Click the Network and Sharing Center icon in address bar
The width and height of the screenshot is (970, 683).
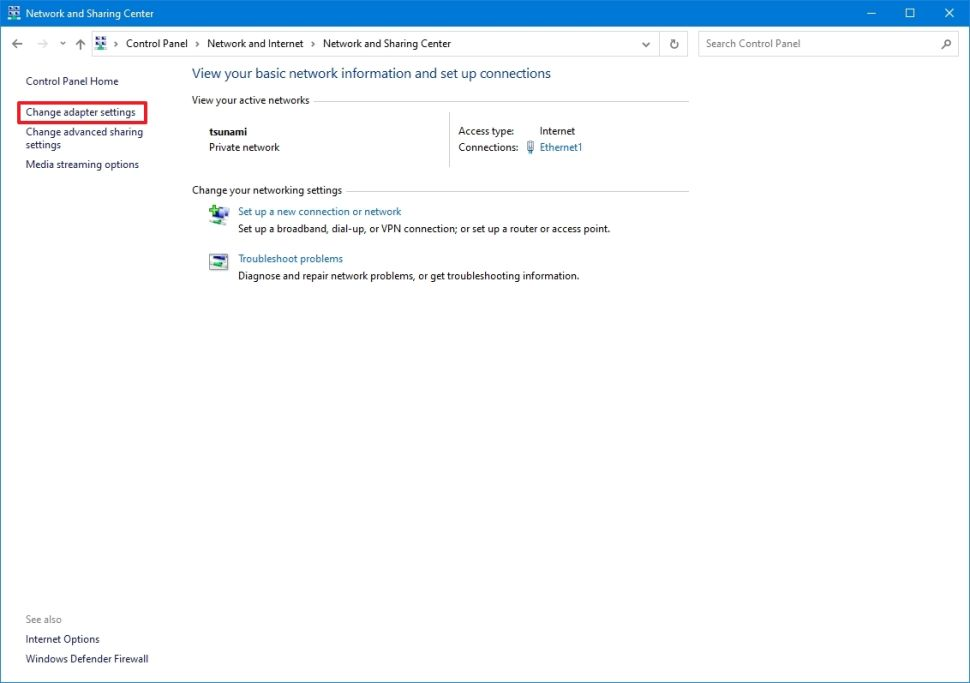click(100, 43)
